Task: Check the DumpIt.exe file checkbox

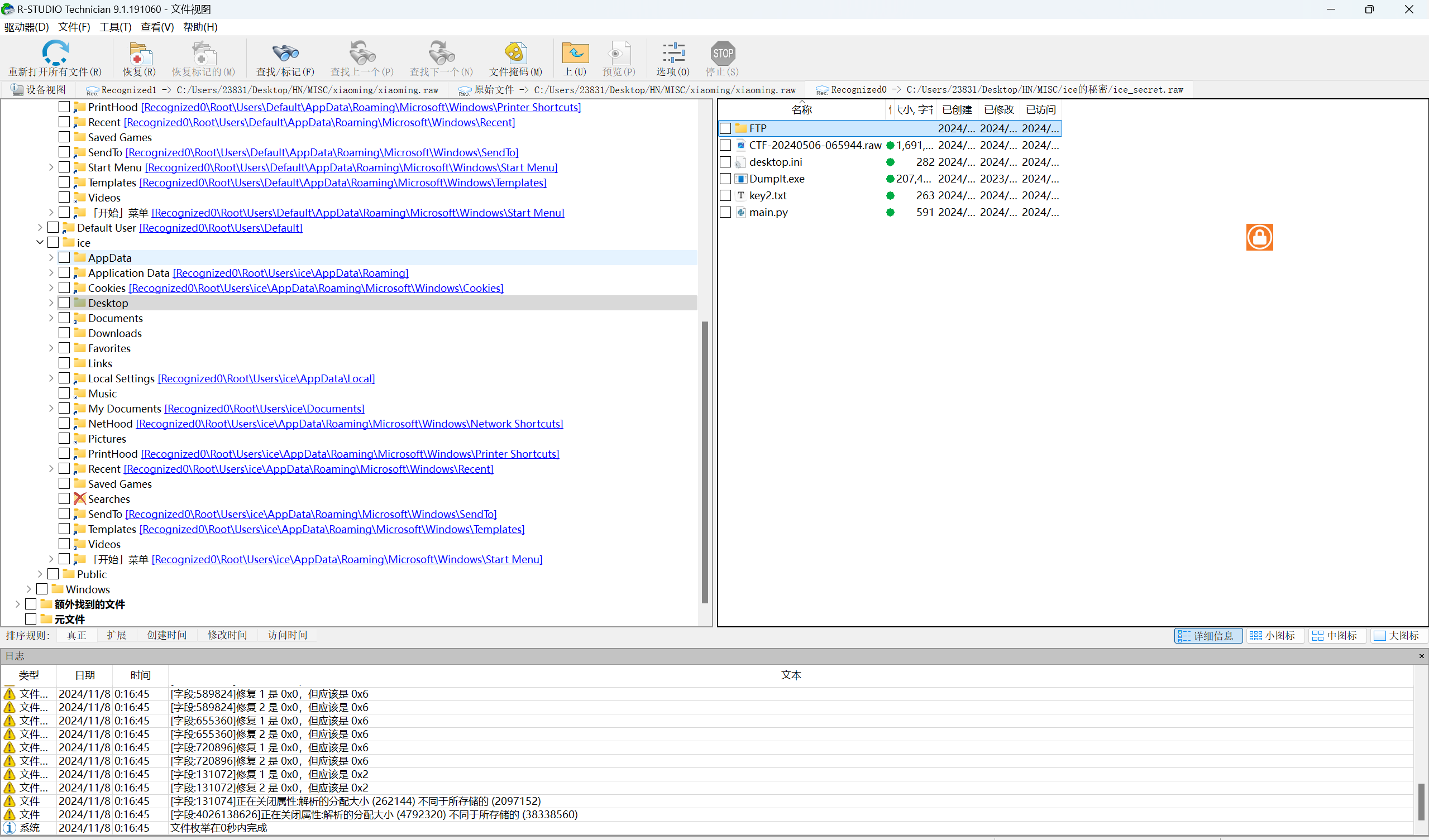Action: click(x=725, y=179)
